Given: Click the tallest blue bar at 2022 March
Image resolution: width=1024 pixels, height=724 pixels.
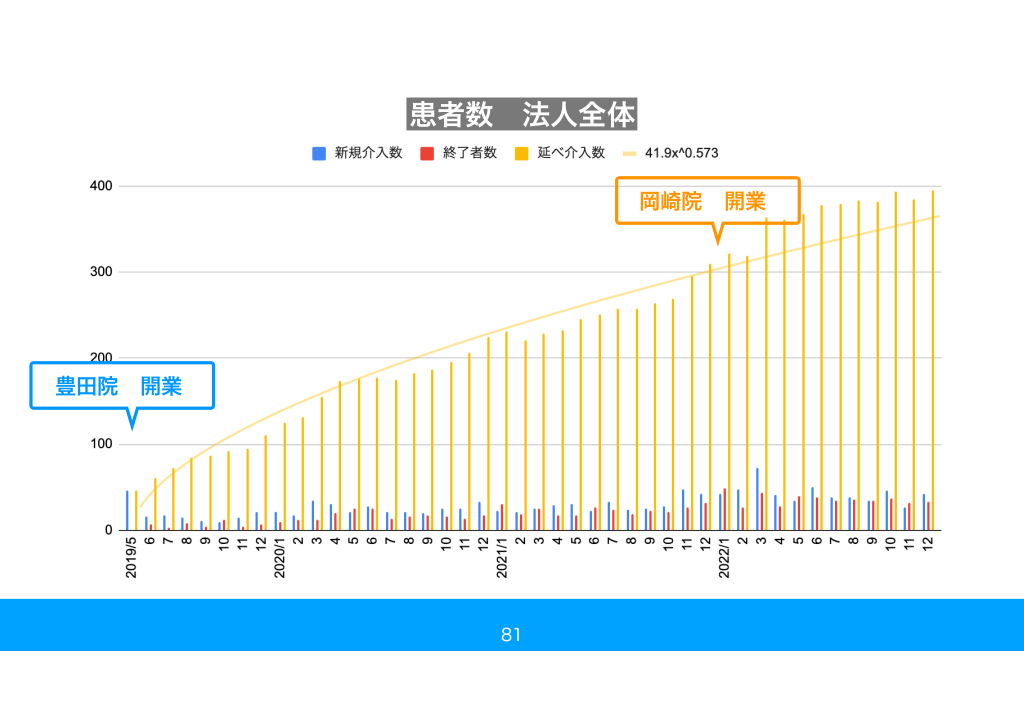Looking at the screenshot, I should [757, 499].
